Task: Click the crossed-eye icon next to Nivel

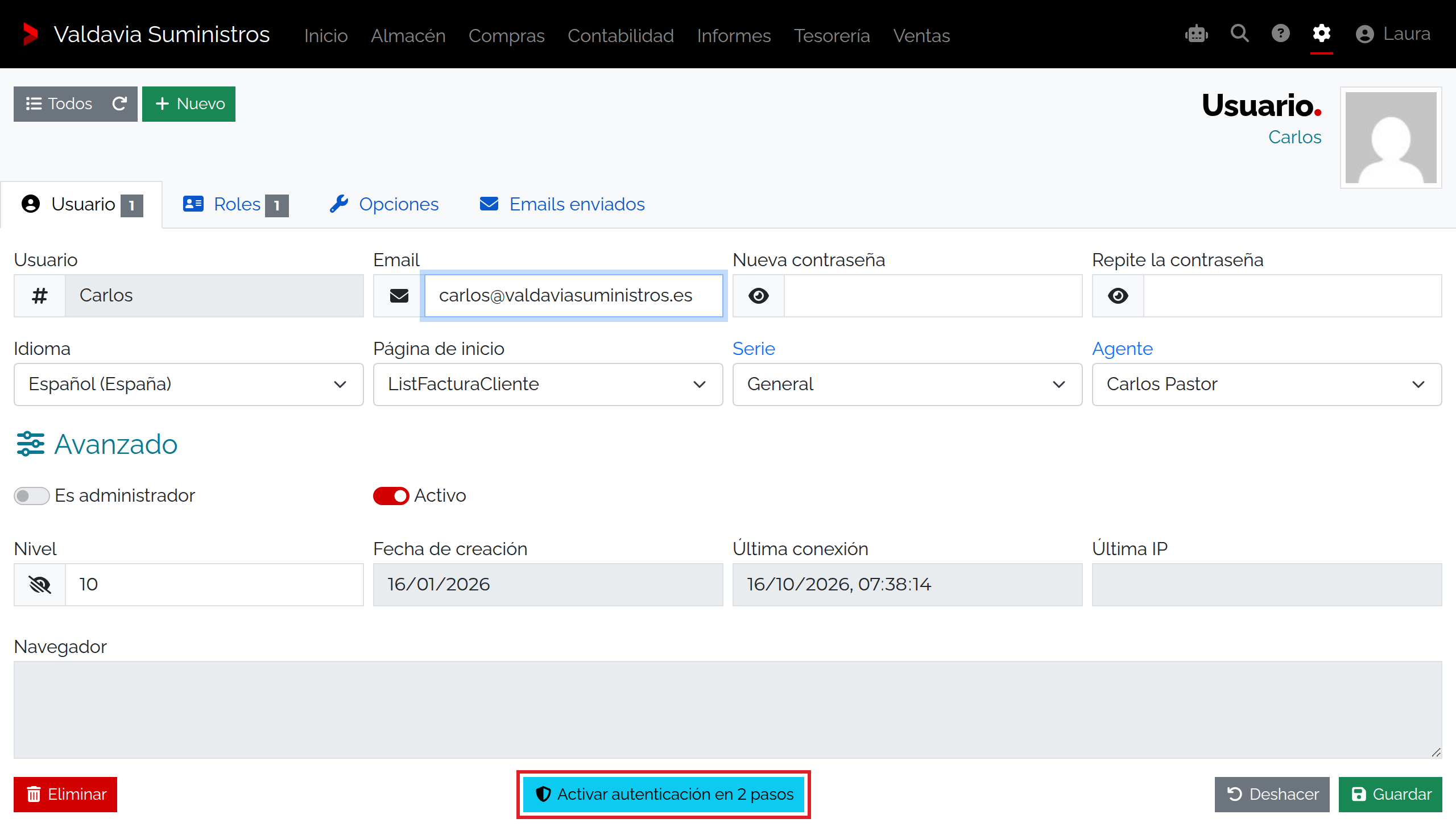Action: click(40, 584)
